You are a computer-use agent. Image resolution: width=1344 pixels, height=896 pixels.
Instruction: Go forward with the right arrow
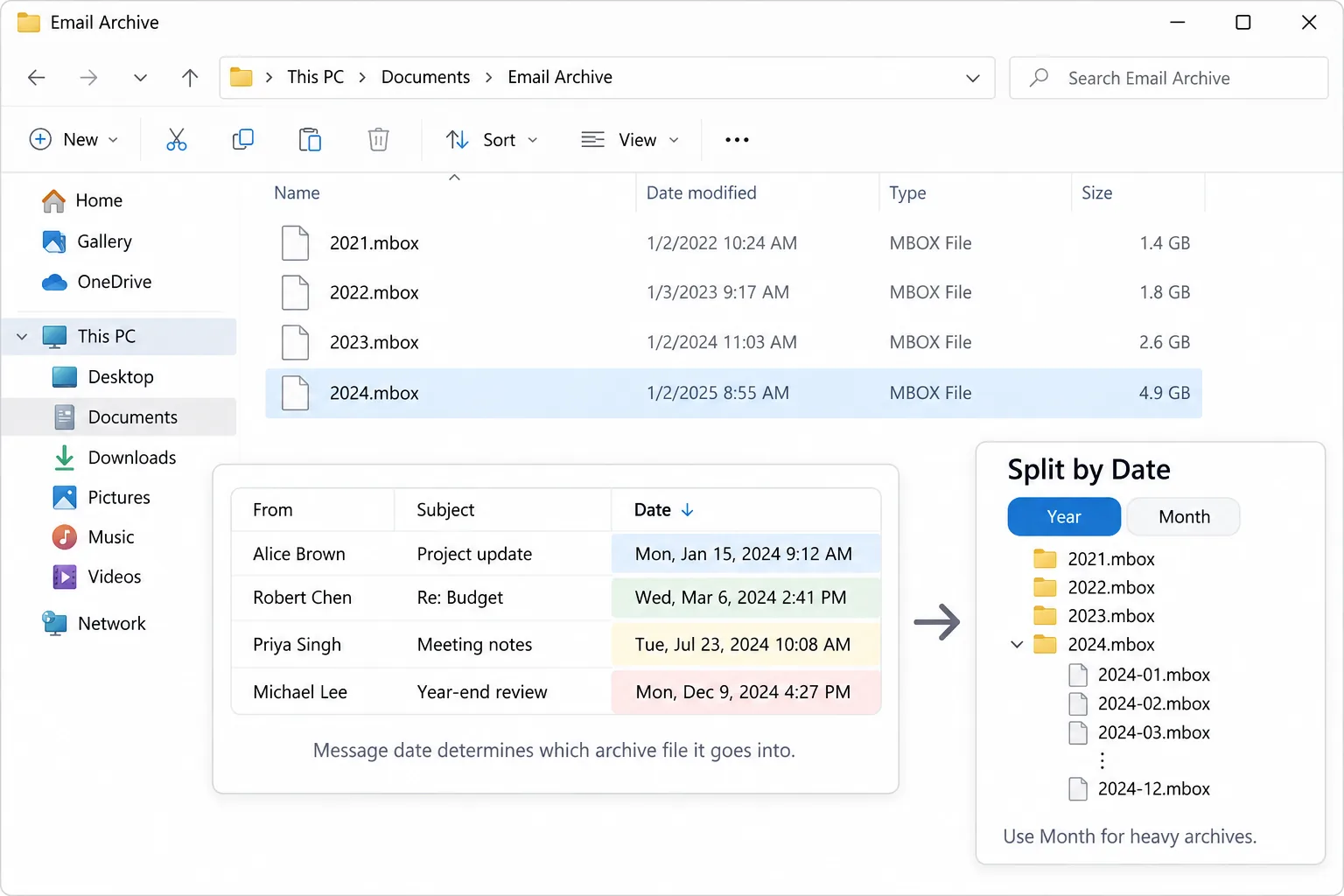point(88,78)
